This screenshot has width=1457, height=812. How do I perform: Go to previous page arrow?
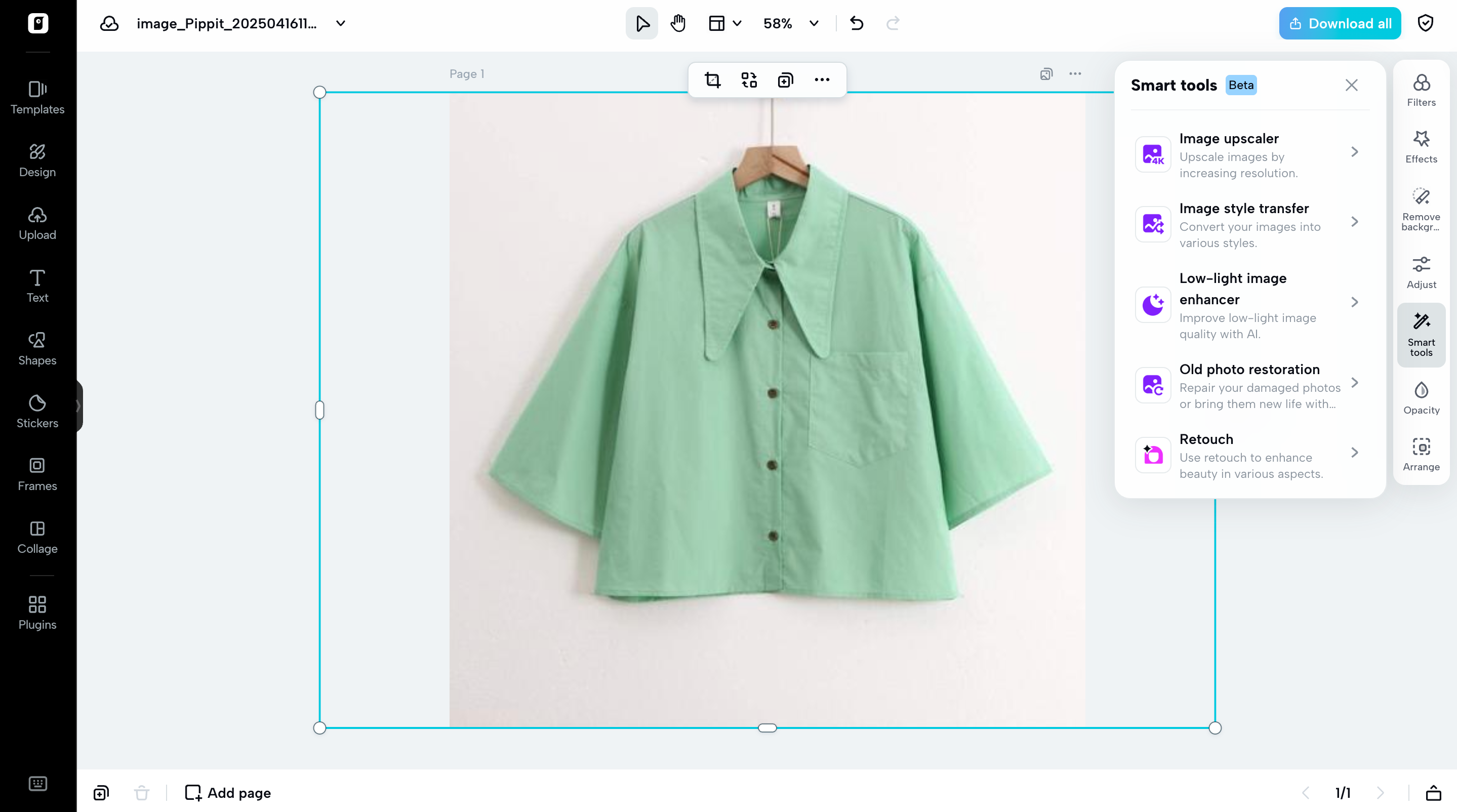pyautogui.click(x=1306, y=793)
